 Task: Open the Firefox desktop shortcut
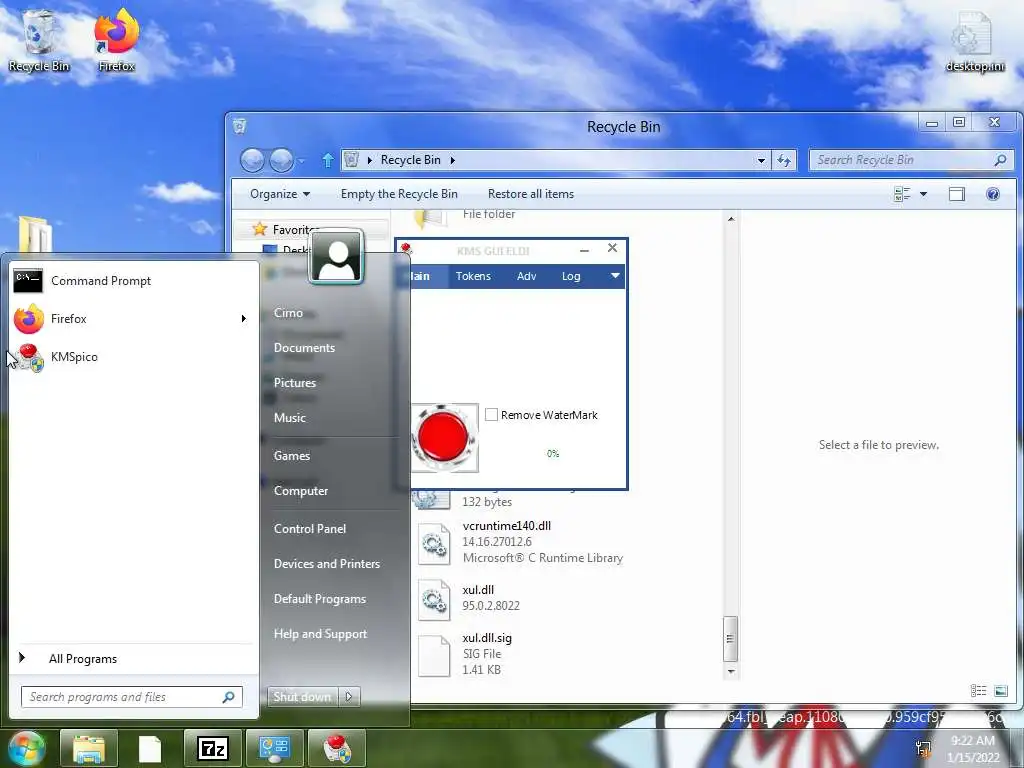(116, 40)
